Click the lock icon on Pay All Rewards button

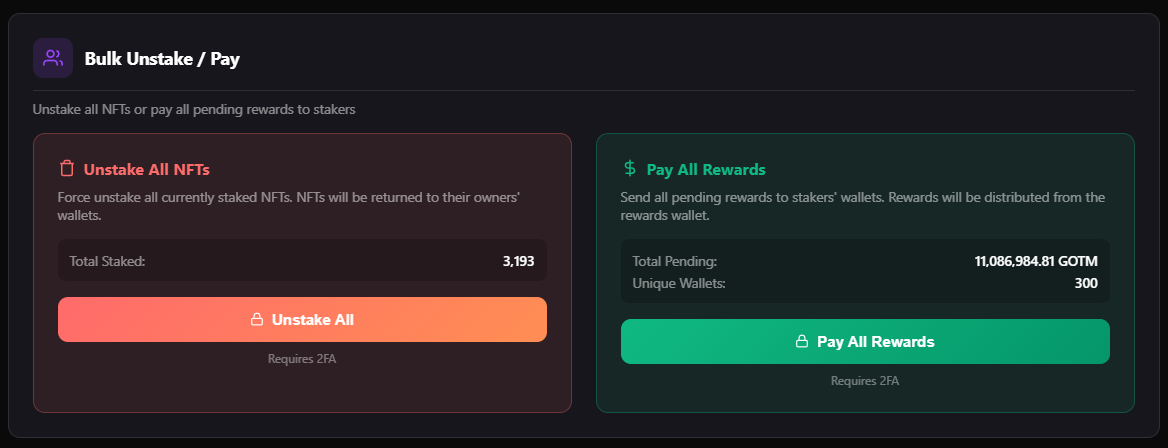click(x=801, y=342)
